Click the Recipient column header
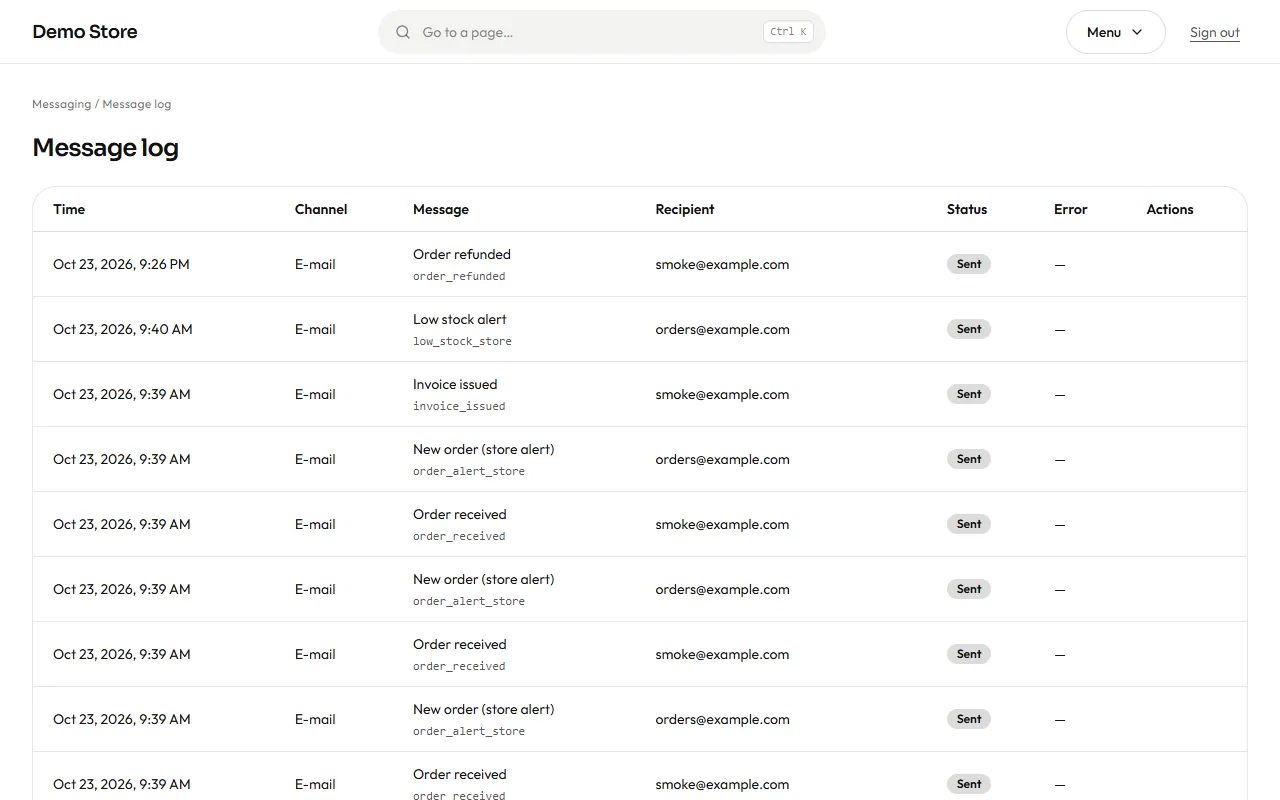Viewport: 1280px width, 800px height. coord(685,209)
